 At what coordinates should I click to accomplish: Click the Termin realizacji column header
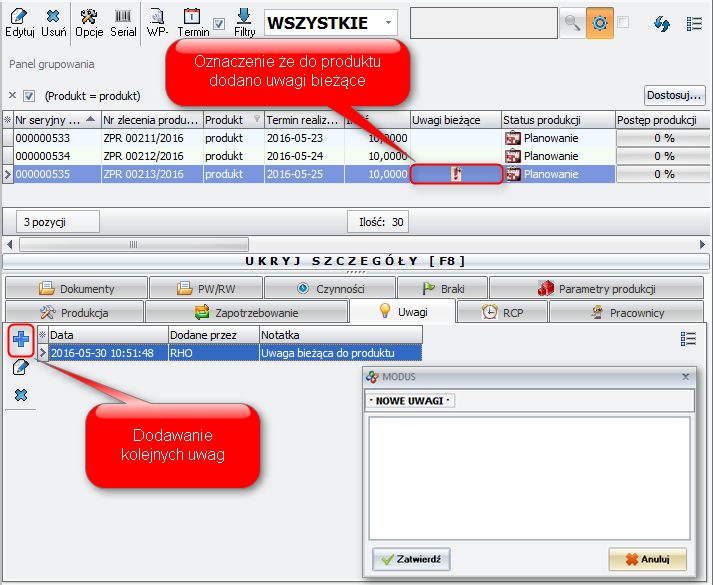[304, 120]
